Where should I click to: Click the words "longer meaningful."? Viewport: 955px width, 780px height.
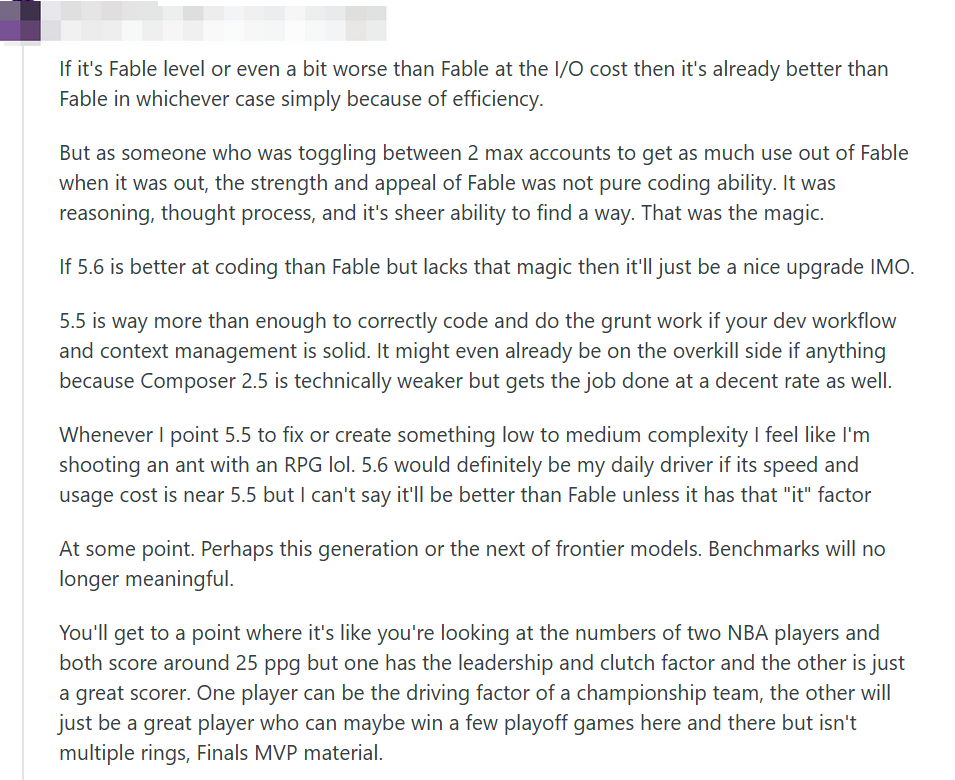point(146,579)
